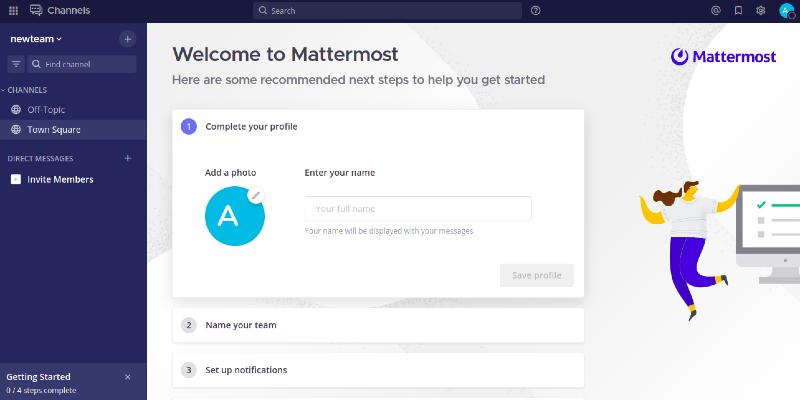Click the user avatar in top bar
The width and height of the screenshot is (800, 400).
point(787,11)
